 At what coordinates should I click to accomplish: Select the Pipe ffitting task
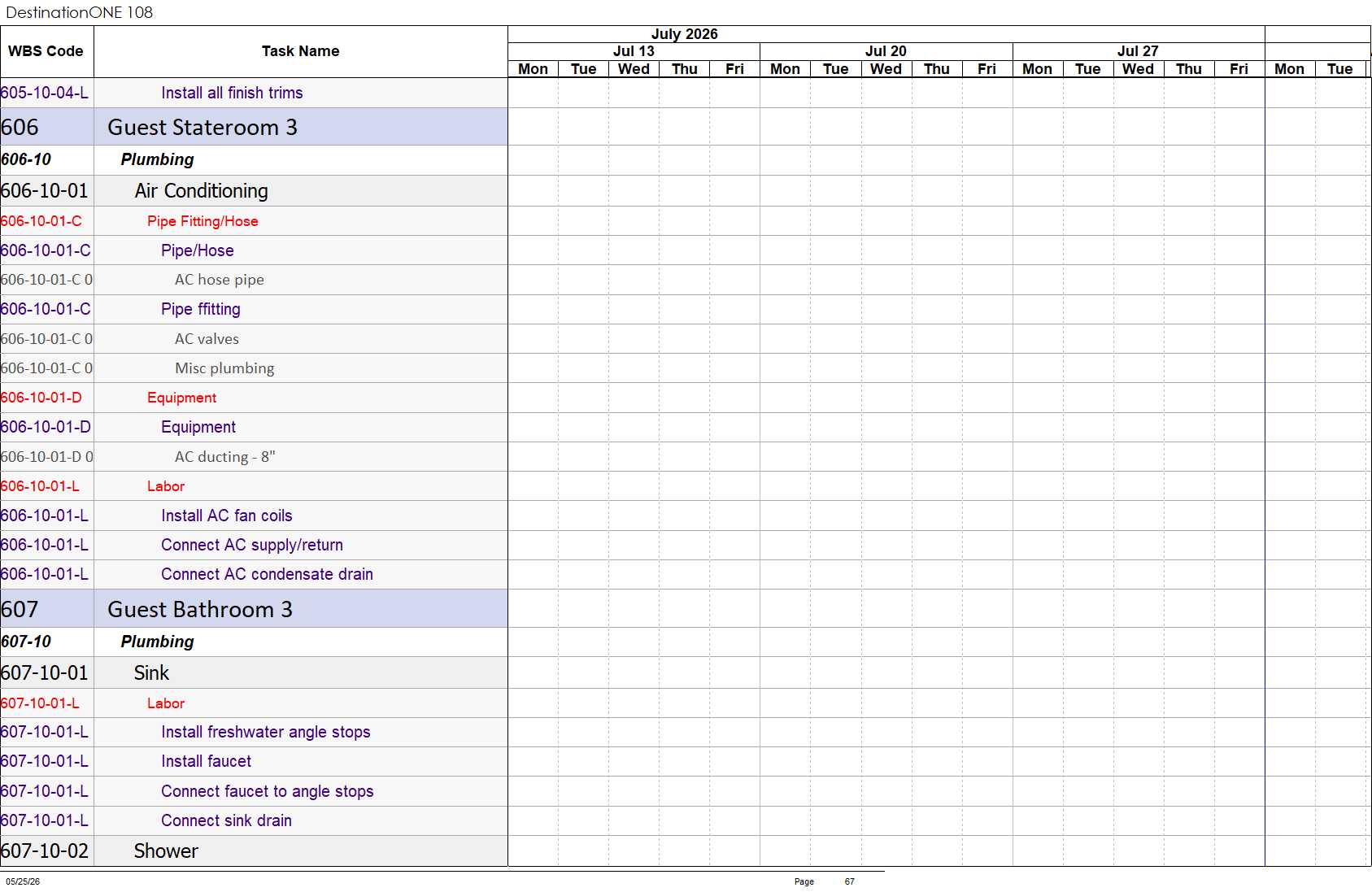coord(201,309)
